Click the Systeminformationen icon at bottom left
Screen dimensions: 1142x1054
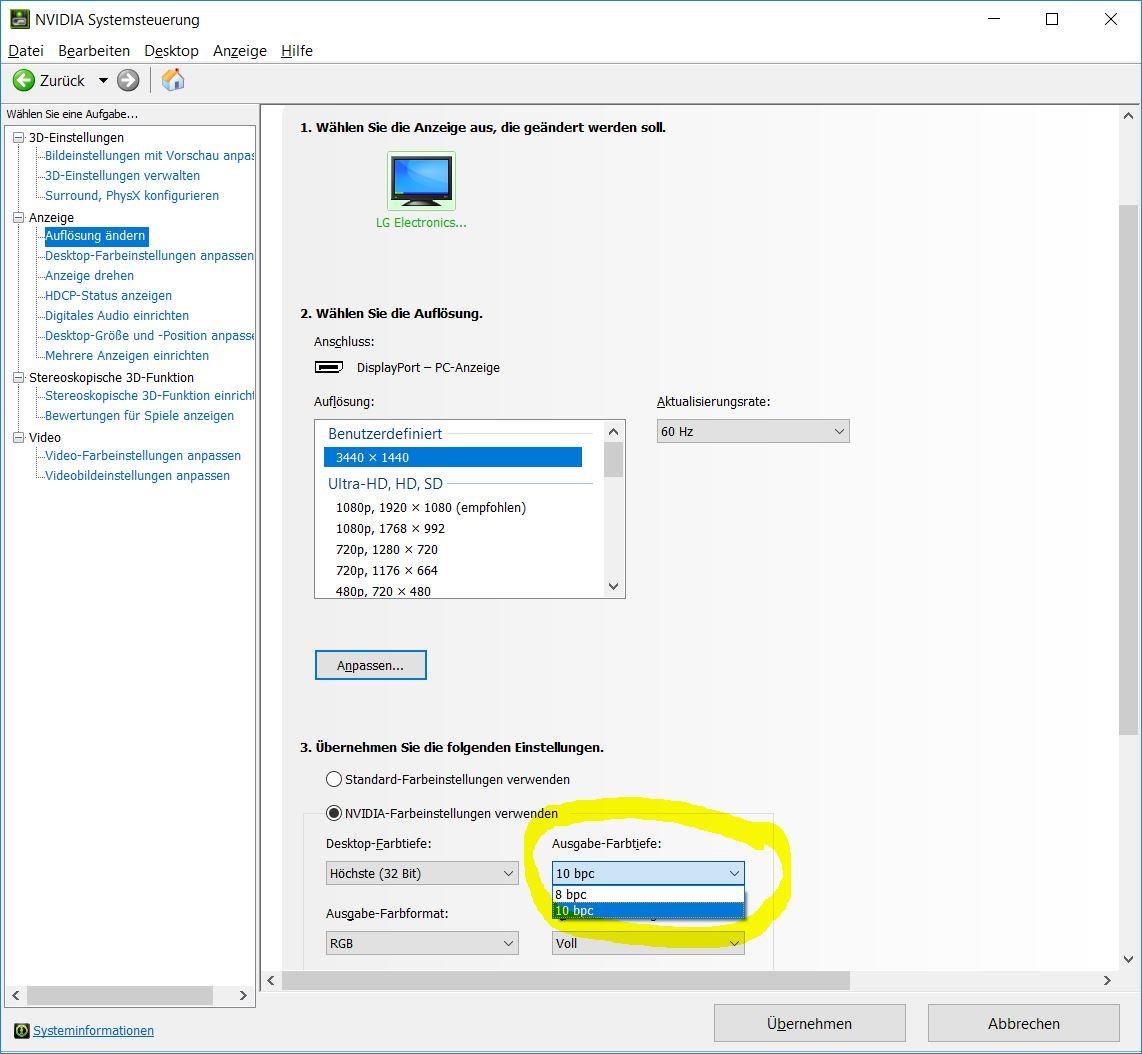tap(22, 1030)
